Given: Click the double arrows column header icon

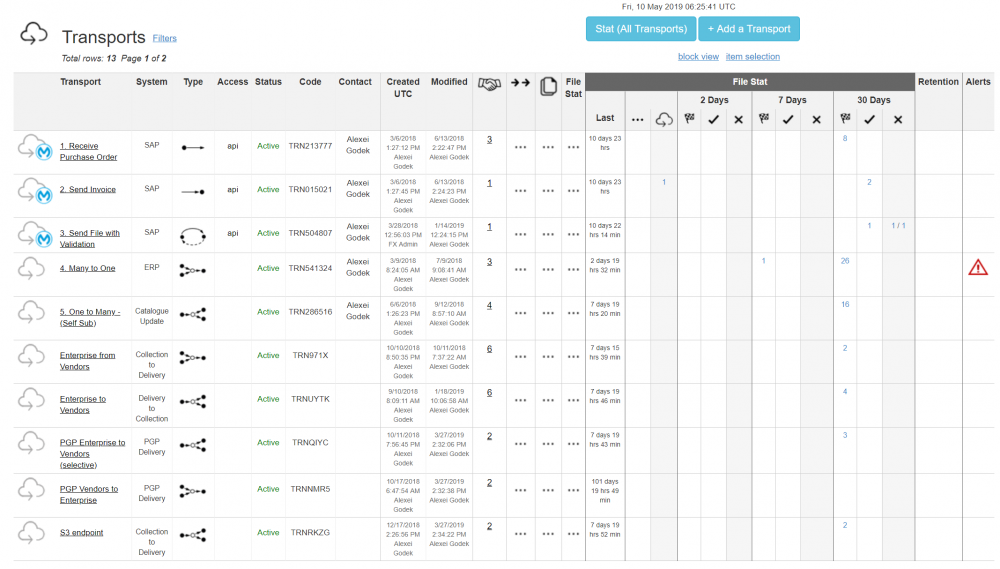Looking at the screenshot, I should tap(520, 84).
